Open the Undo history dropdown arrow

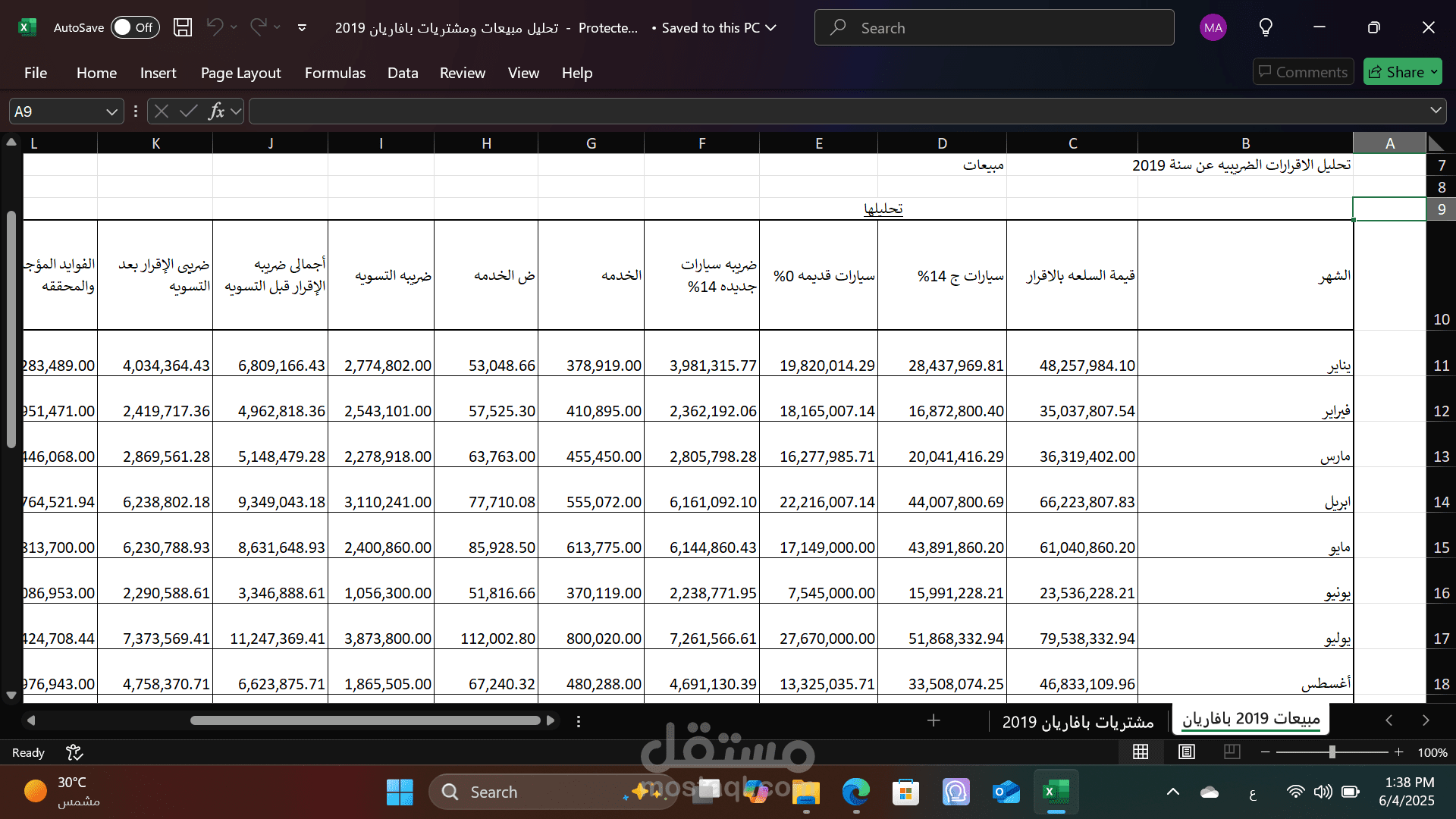click(234, 27)
